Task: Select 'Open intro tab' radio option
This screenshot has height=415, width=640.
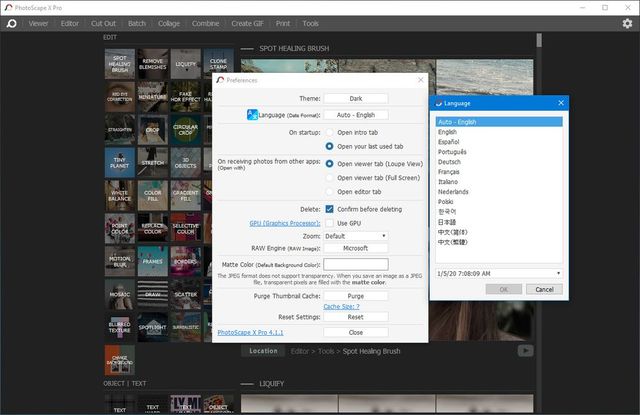Action: 330,132
